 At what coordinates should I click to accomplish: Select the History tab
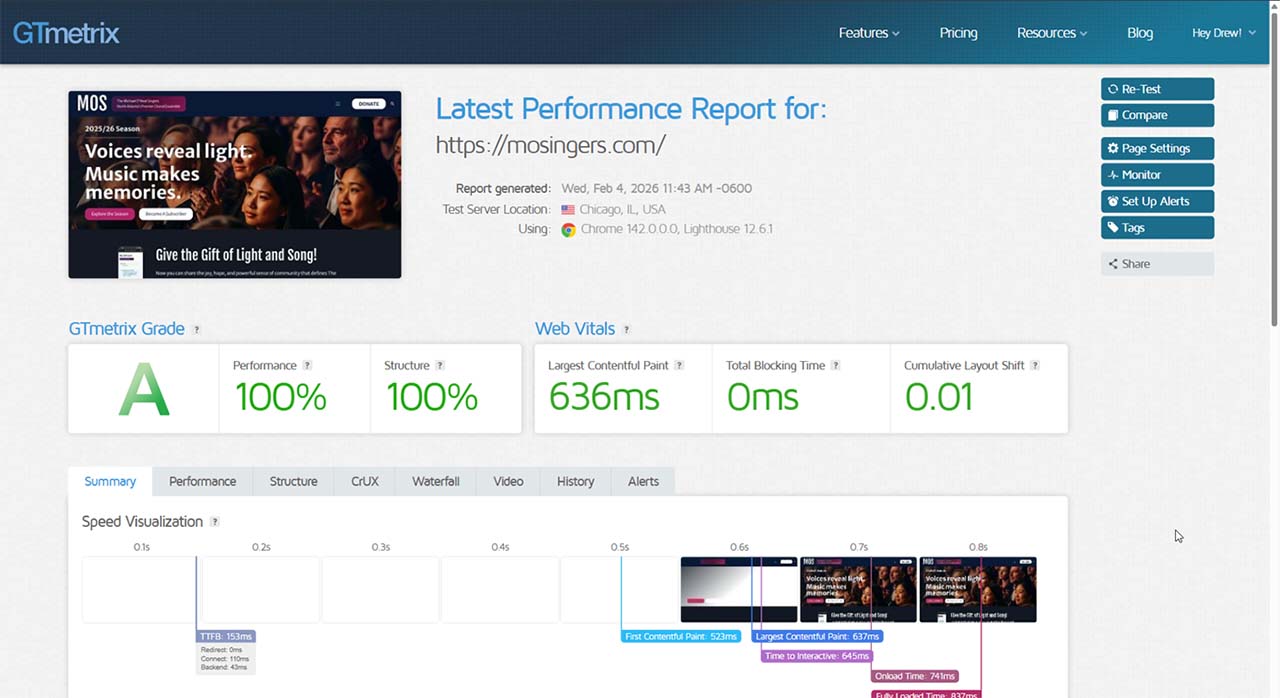[575, 481]
